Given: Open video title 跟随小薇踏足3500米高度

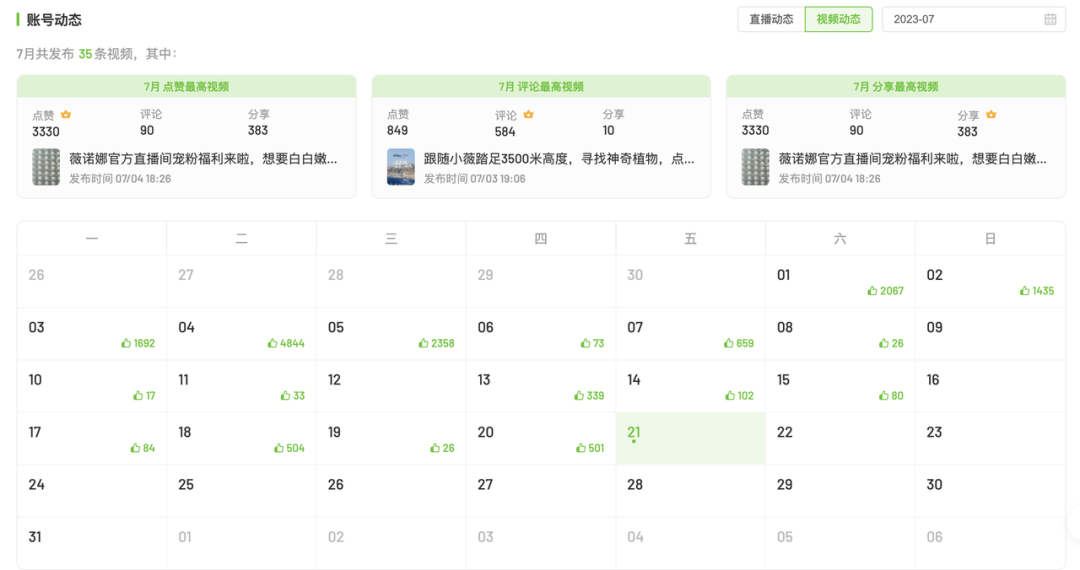Looking at the screenshot, I should 558,158.
